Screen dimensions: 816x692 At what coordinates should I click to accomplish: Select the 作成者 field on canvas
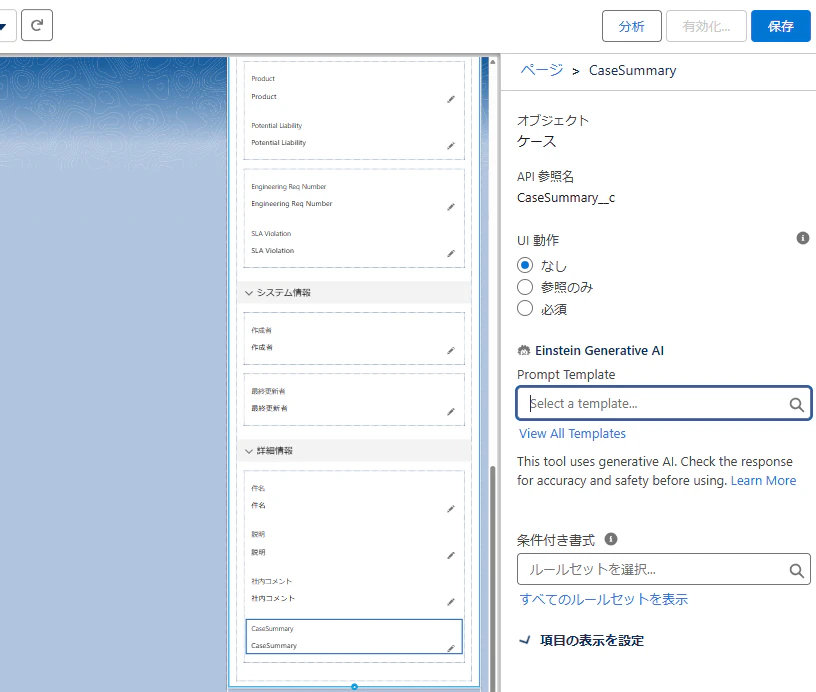click(x=354, y=339)
